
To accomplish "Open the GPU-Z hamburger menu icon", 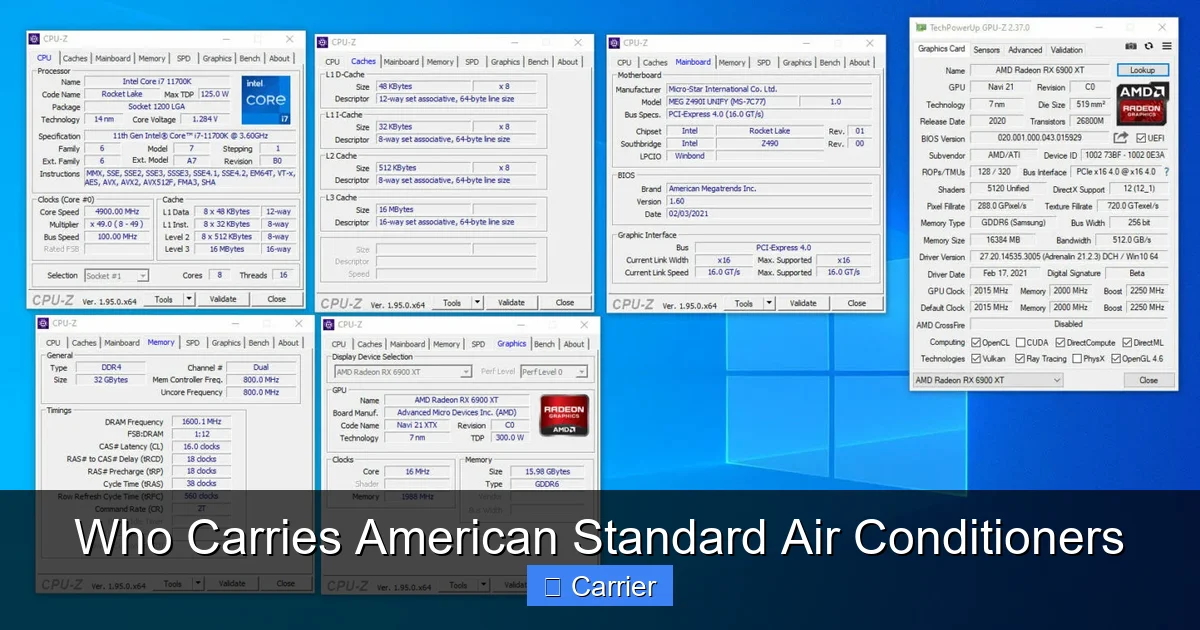I will (x=1165, y=47).
